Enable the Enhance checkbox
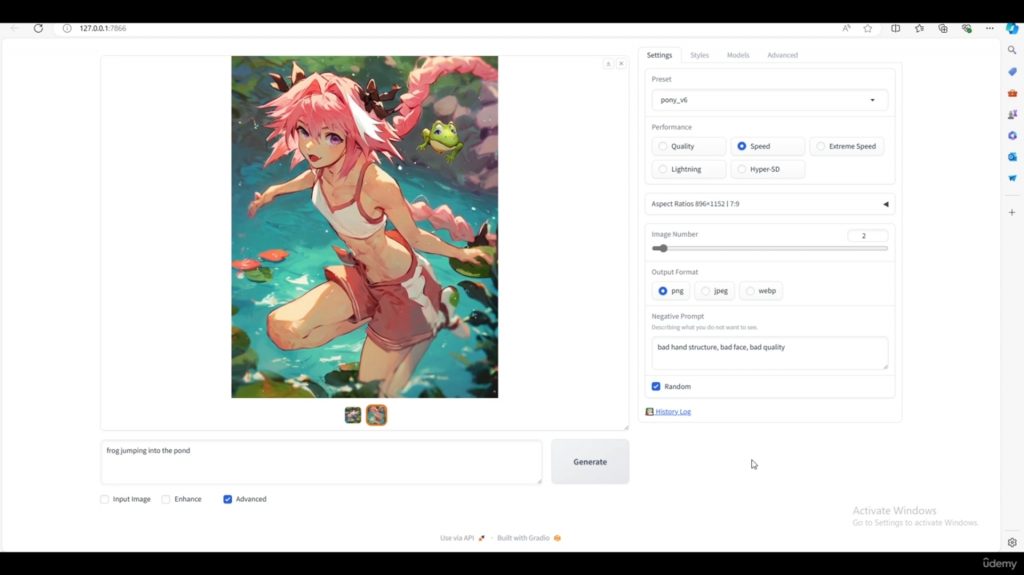Image resolution: width=1024 pixels, height=575 pixels. click(166, 499)
